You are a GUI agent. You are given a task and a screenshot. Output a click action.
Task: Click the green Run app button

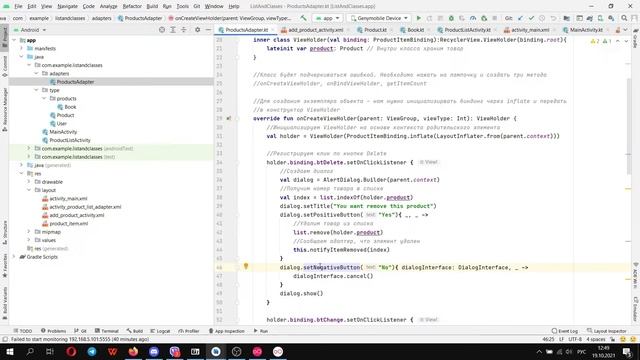pos(418,18)
